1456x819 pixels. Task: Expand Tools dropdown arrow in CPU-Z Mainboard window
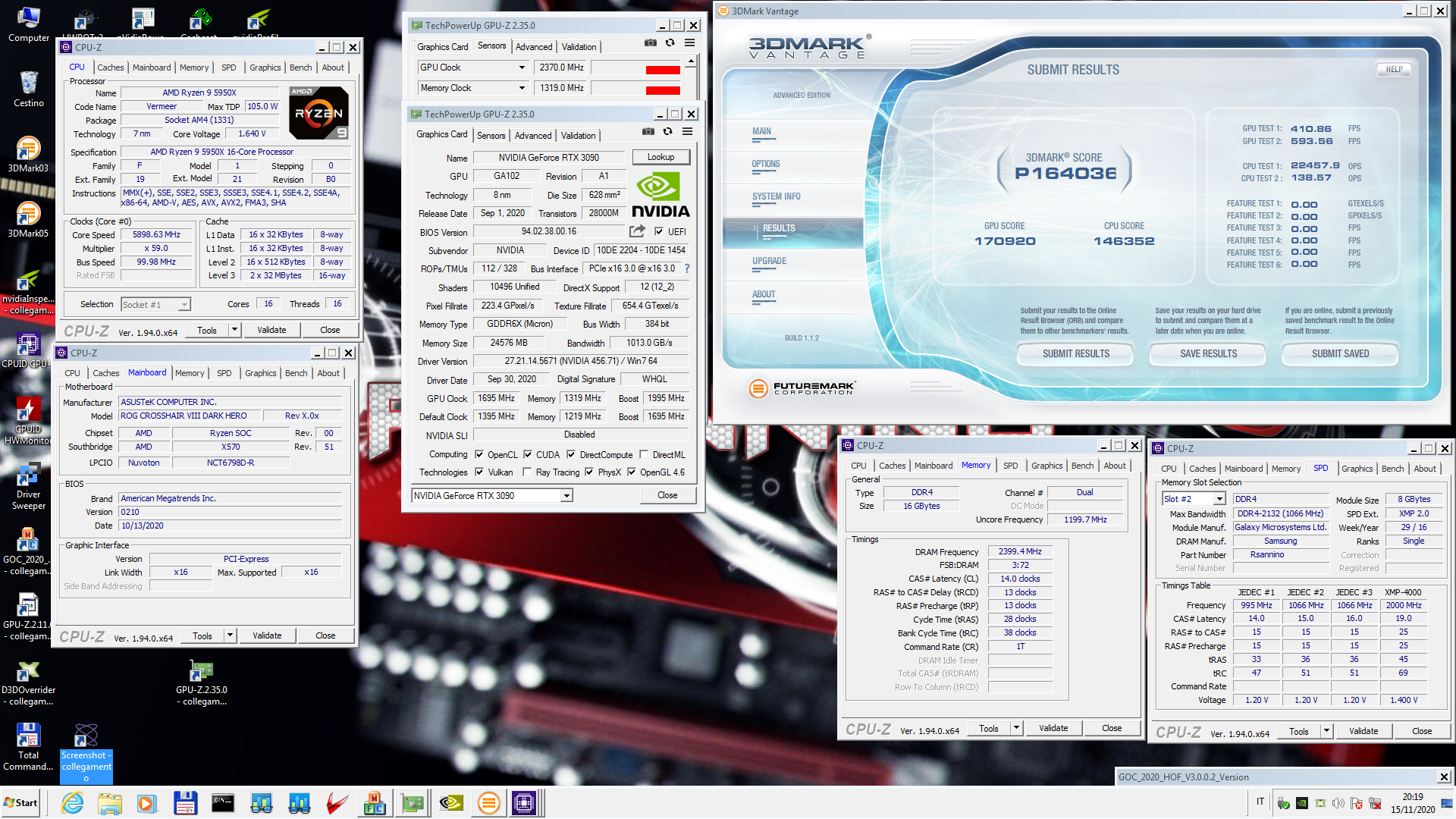click(x=230, y=635)
